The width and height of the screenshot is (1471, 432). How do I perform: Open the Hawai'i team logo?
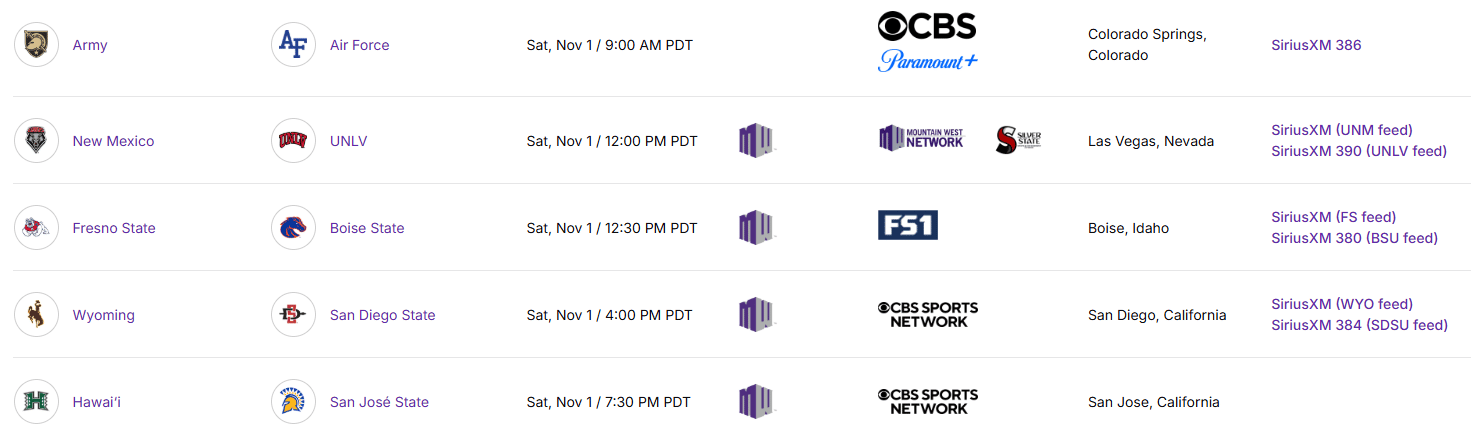click(x=36, y=402)
